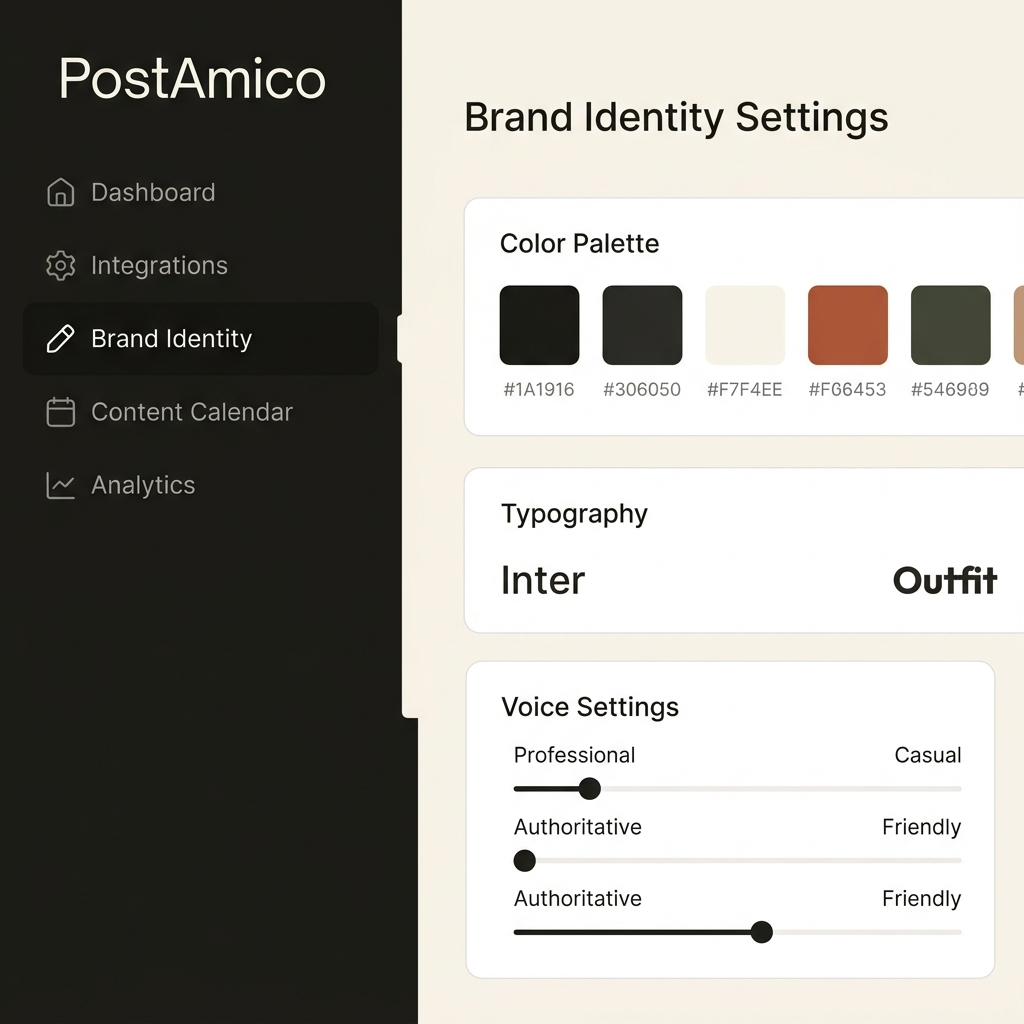Screen dimensions: 1024x1024
Task: Click the #546989 hex code label
Action: [950, 390]
